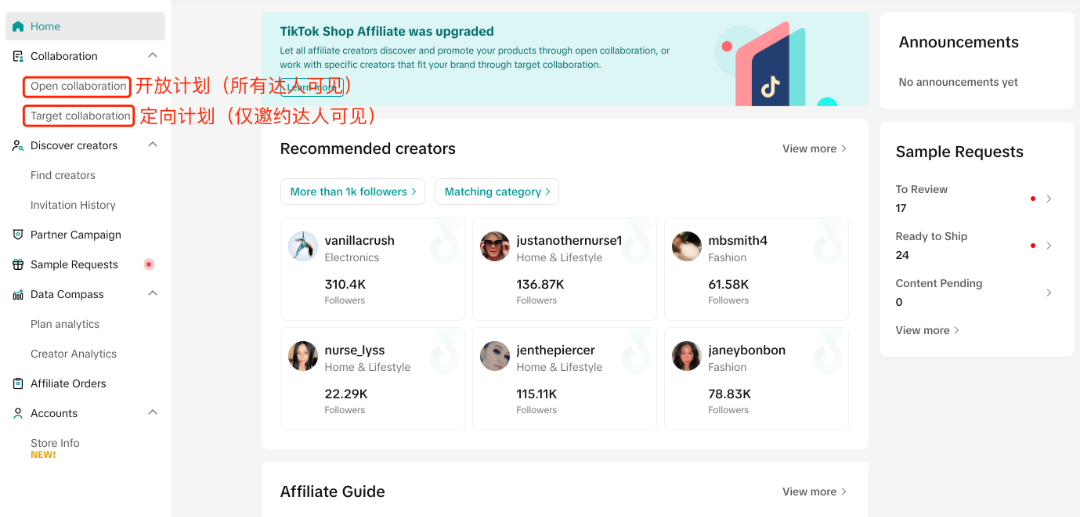The width and height of the screenshot is (1080, 517).
Task: Click the nurse_lyss creator name
Action: [355, 350]
